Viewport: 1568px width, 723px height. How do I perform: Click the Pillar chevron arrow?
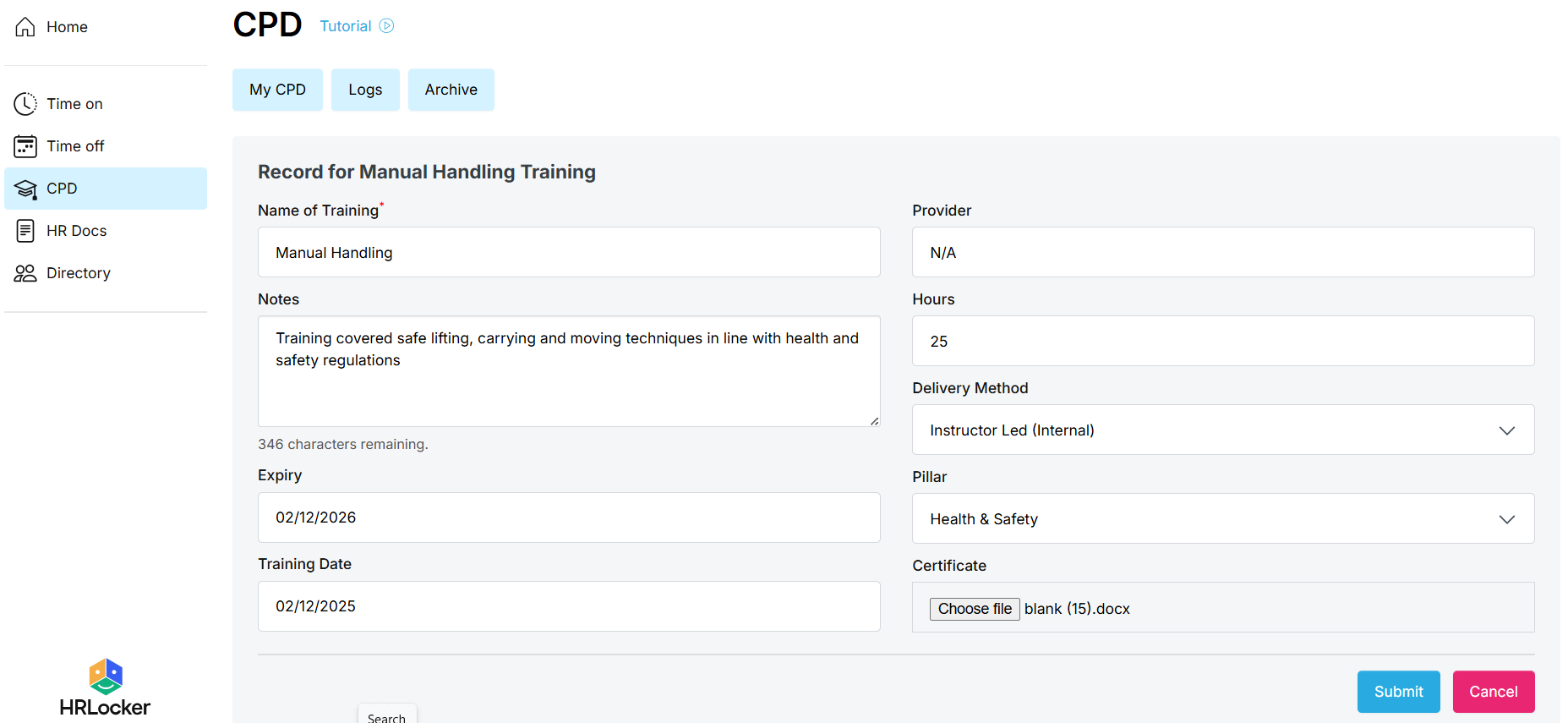click(x=1507, y=519)
